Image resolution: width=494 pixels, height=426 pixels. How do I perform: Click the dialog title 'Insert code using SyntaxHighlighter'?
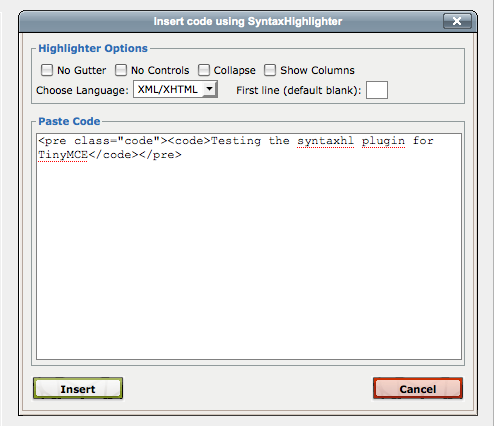(248, 22)
